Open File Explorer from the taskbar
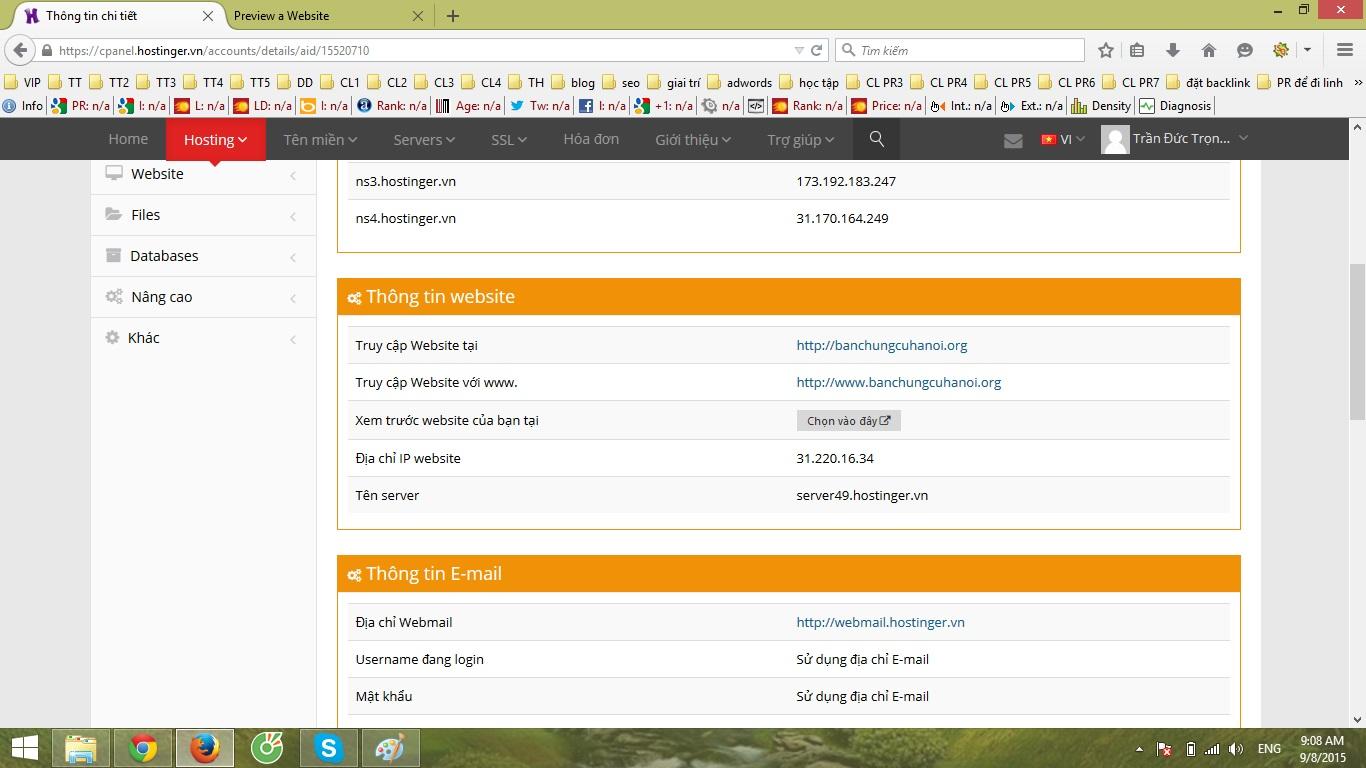 pos(81,748)
